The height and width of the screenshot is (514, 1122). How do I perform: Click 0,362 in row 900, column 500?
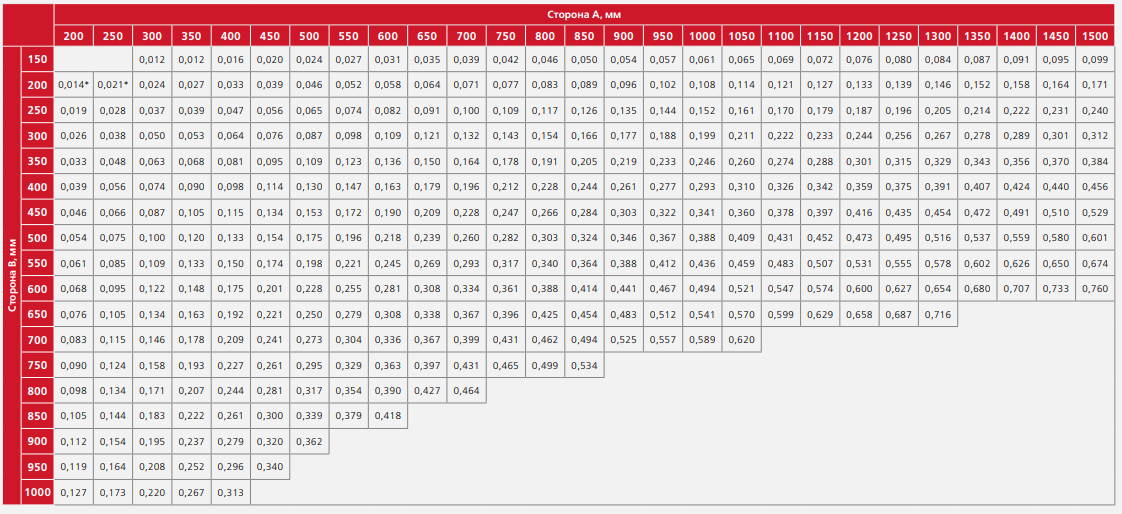(x=309, y=441)
